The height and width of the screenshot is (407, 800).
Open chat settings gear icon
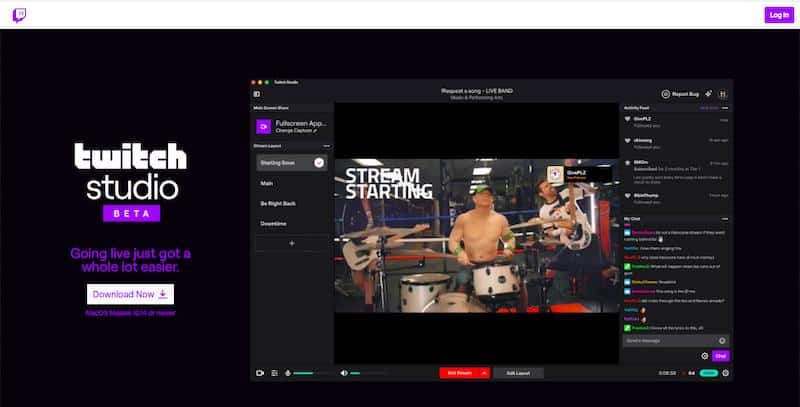[705, 355]
